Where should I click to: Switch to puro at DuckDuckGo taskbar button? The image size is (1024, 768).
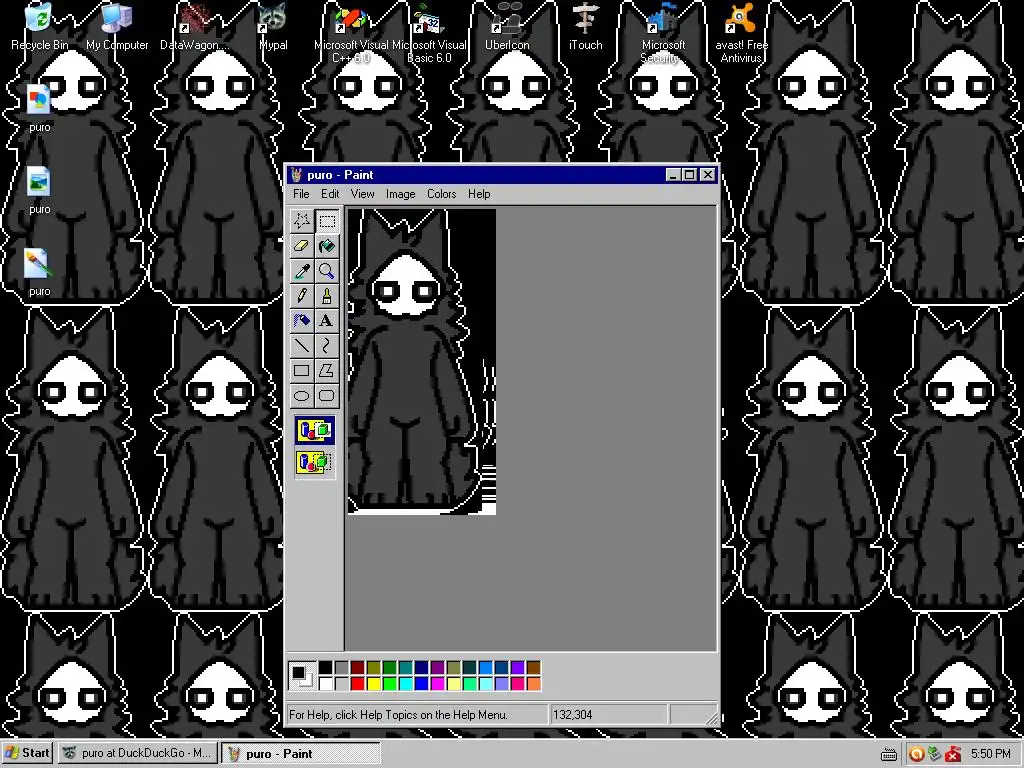137,753
